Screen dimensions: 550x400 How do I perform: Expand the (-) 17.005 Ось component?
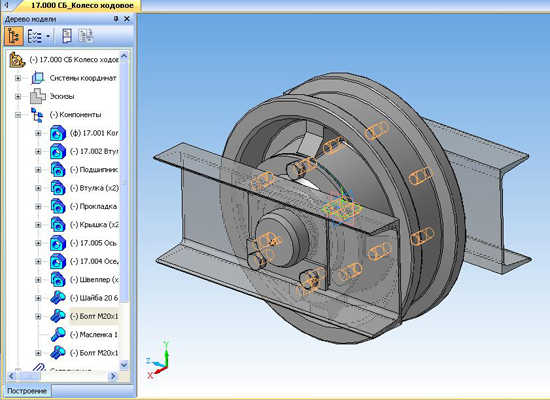coord(38,243)
